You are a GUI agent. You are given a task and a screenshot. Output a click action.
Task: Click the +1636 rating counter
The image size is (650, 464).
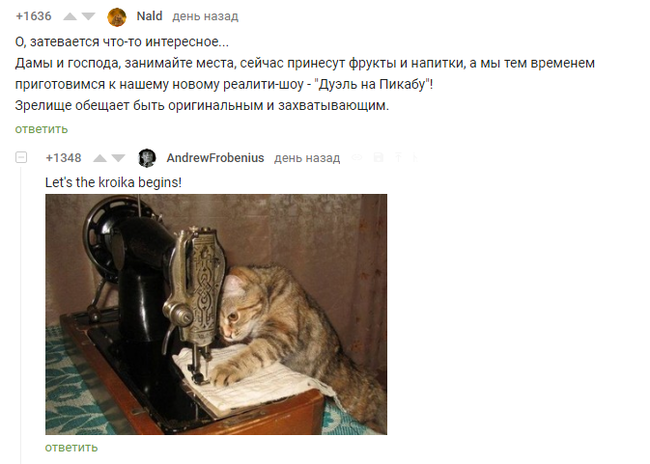click(34, 16)
